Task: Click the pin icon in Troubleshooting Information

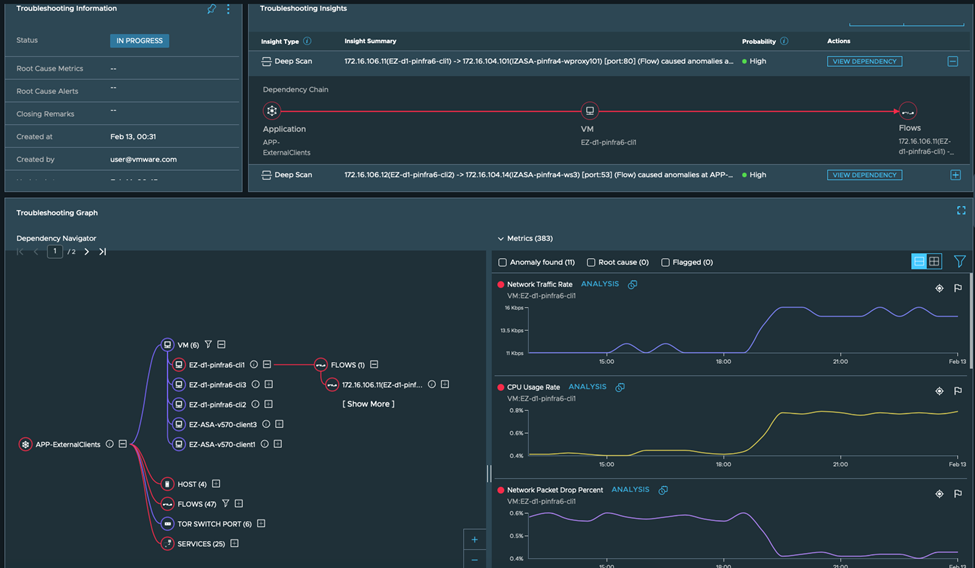Action: coord(211,9)
